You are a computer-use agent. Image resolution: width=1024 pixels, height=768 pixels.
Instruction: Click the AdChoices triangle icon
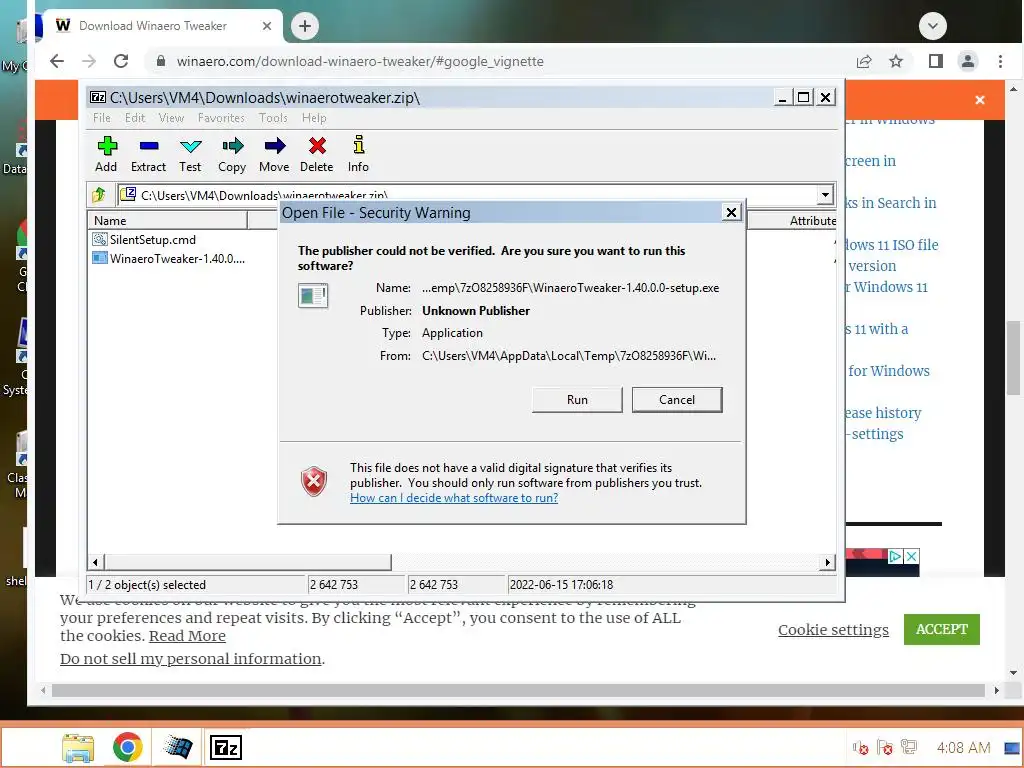tap(895, 556)
